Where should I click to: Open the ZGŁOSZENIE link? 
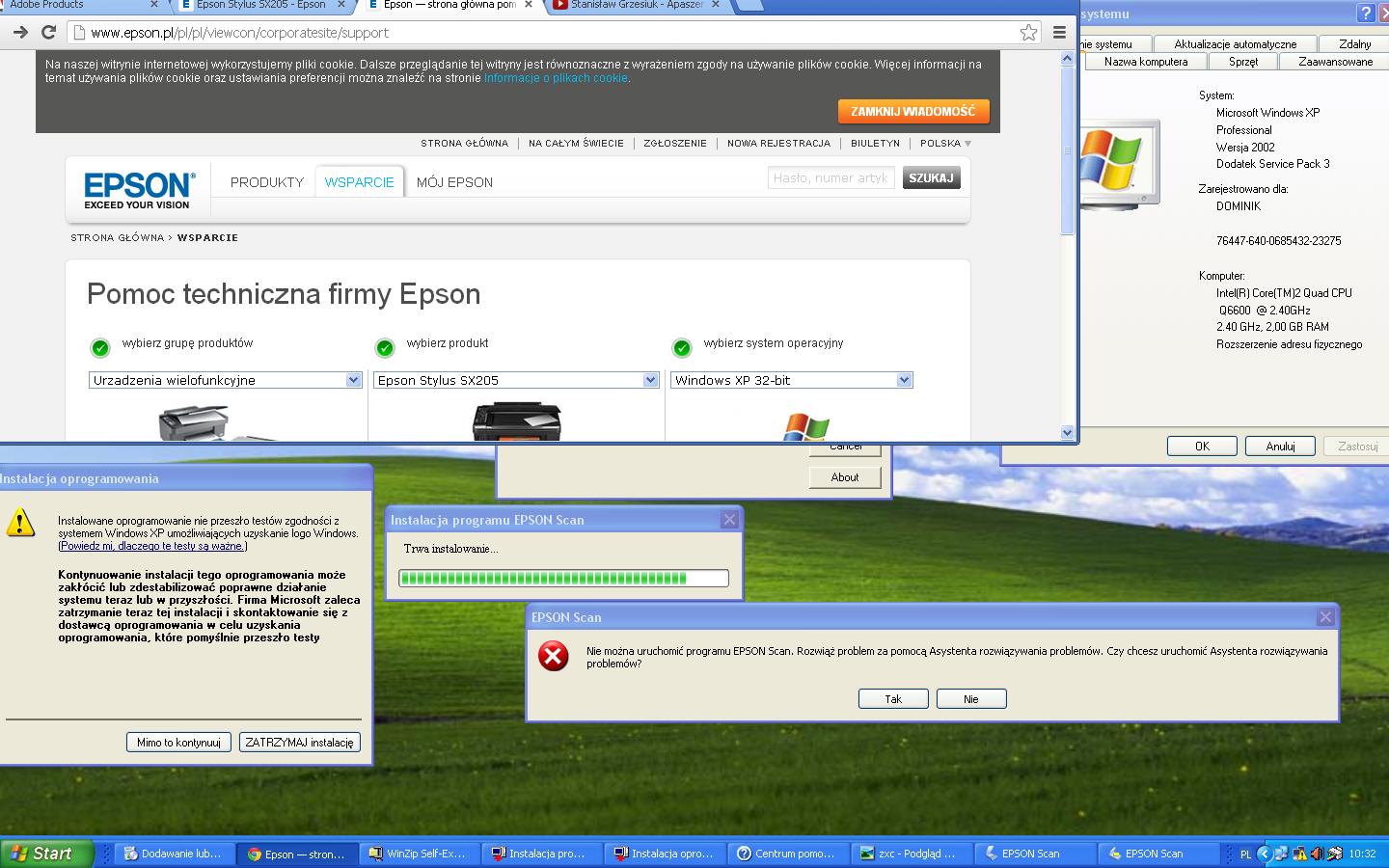click(675, 144)
